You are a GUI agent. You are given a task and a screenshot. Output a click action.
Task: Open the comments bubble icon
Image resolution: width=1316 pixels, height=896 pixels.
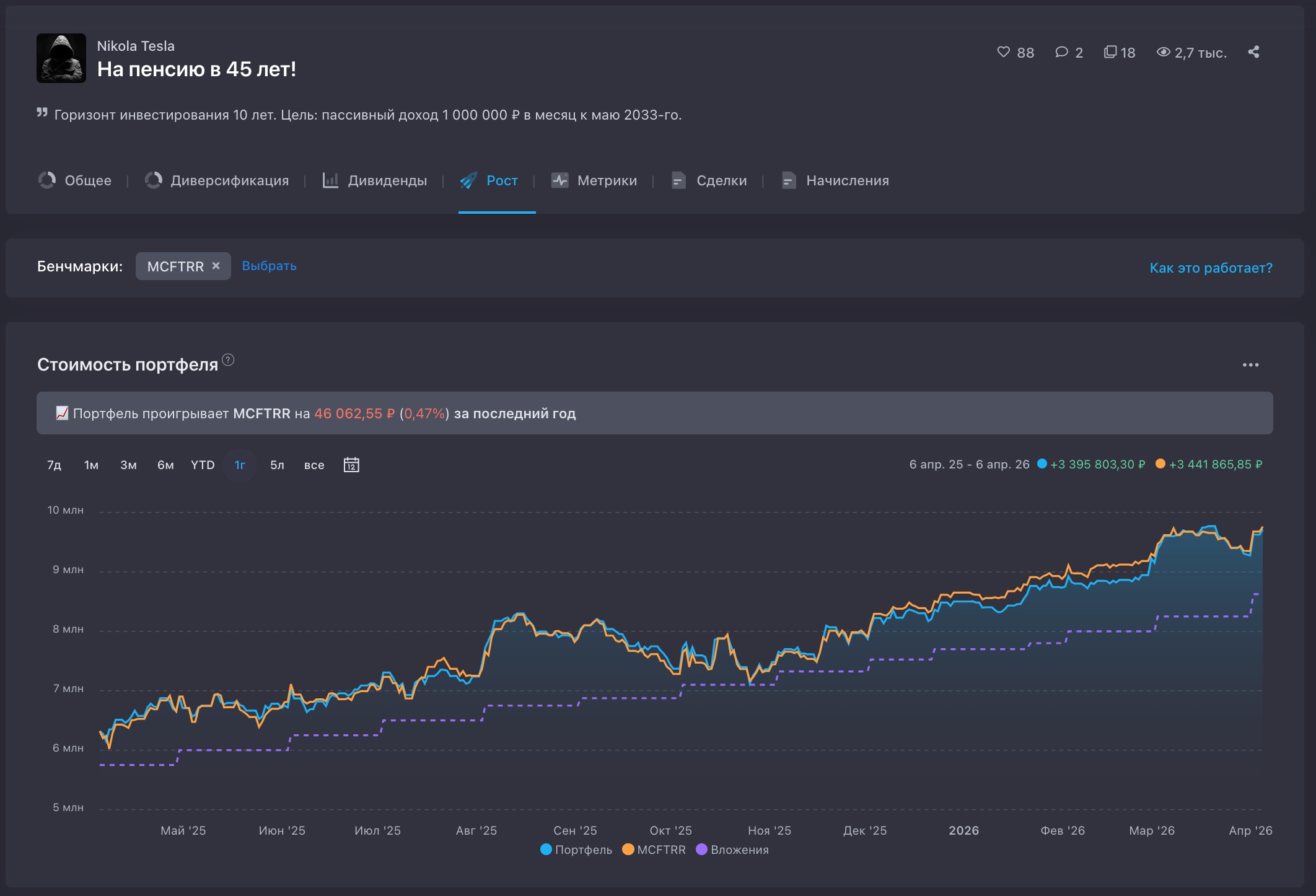tap(1061, 52)
